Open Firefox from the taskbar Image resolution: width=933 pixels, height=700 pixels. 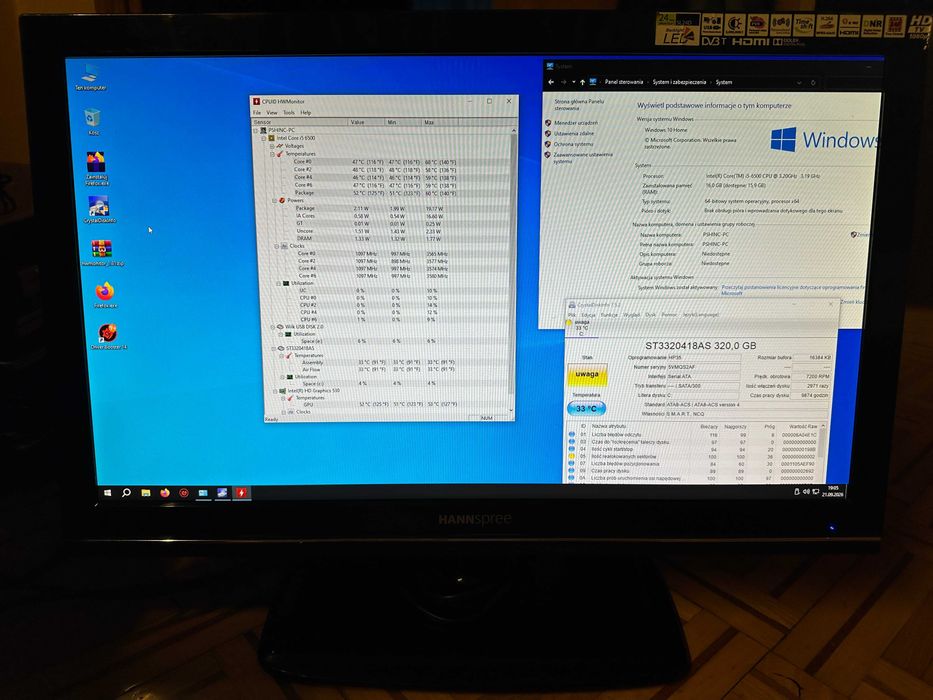[x=165, y=493]
